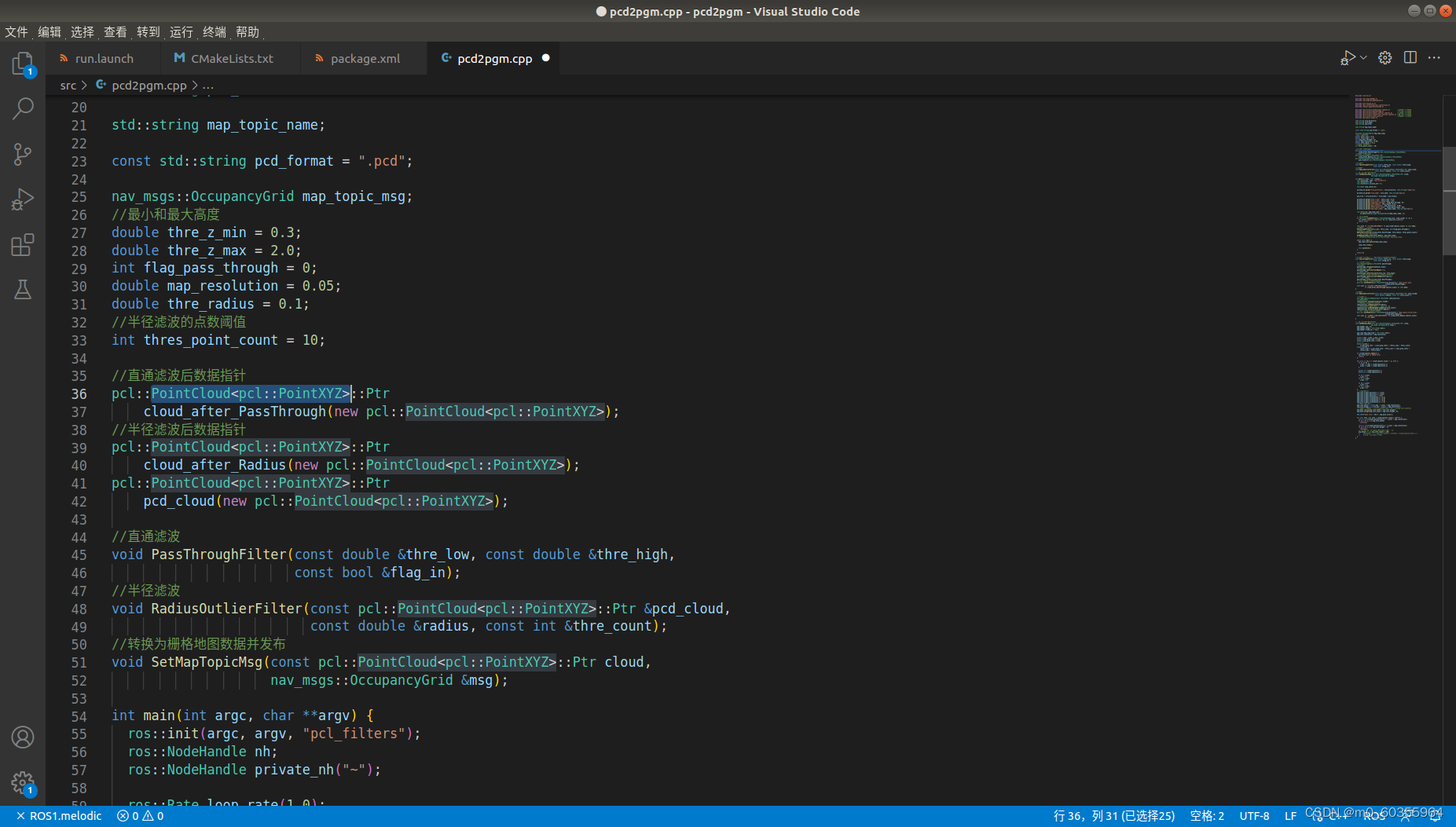
Task: Click on thre_z_min variable on line 27
Action: (x=207, y=232)
